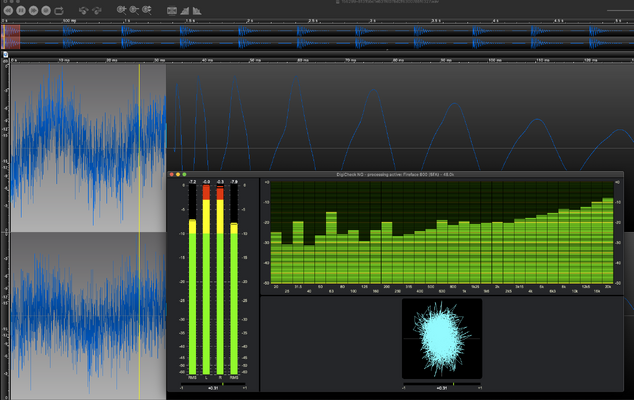Click the -7.9 readout above right RMS meter

tap(234, 182)
